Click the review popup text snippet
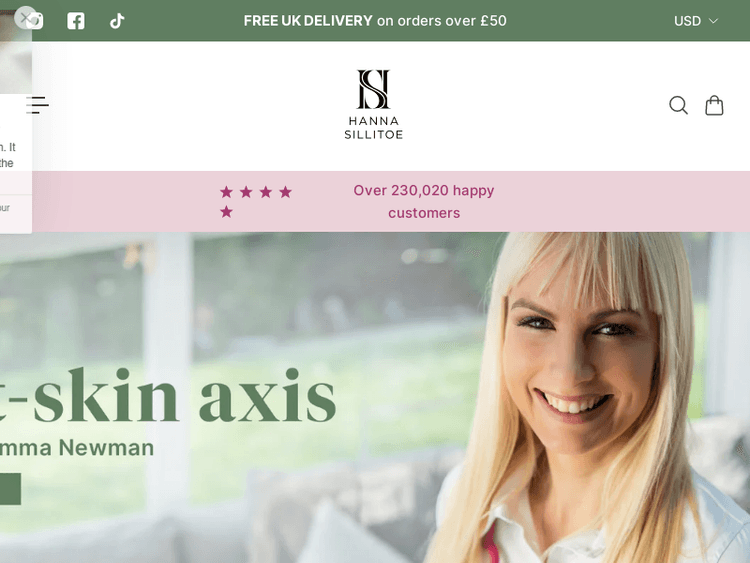This screenshot has height=563, width=750. click(x=8, y=155)
